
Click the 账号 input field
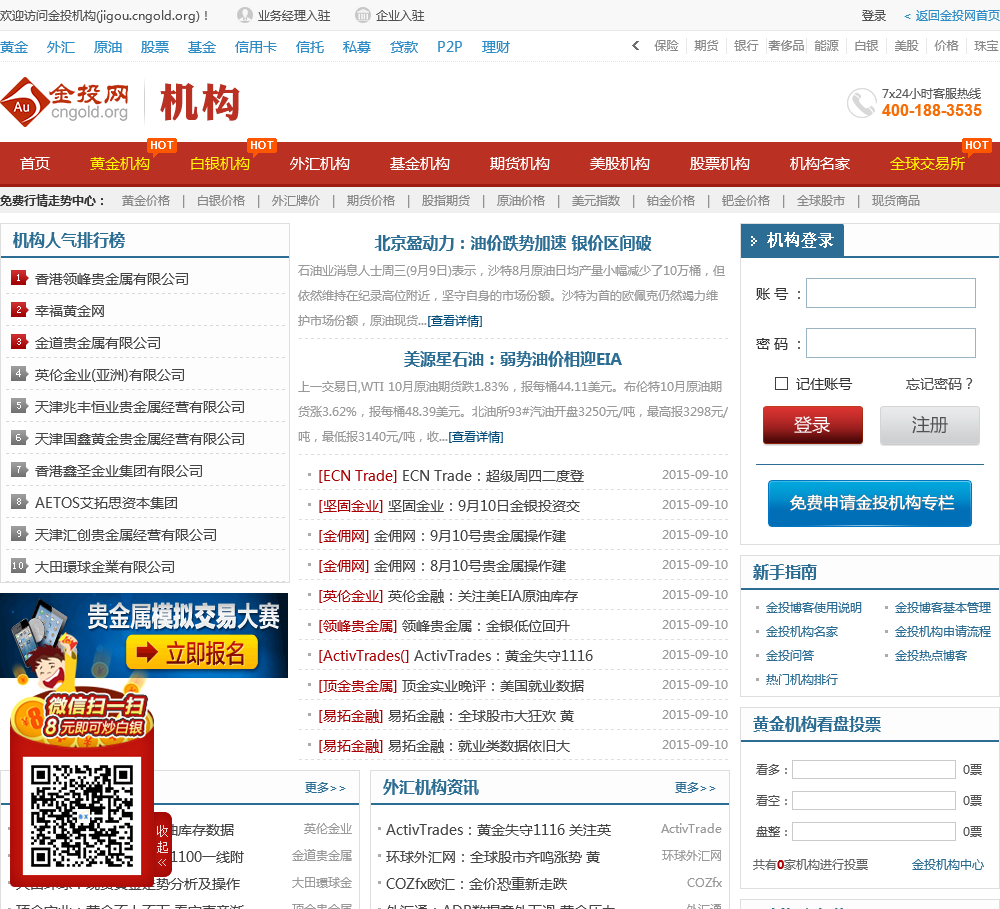pos(890,293)
